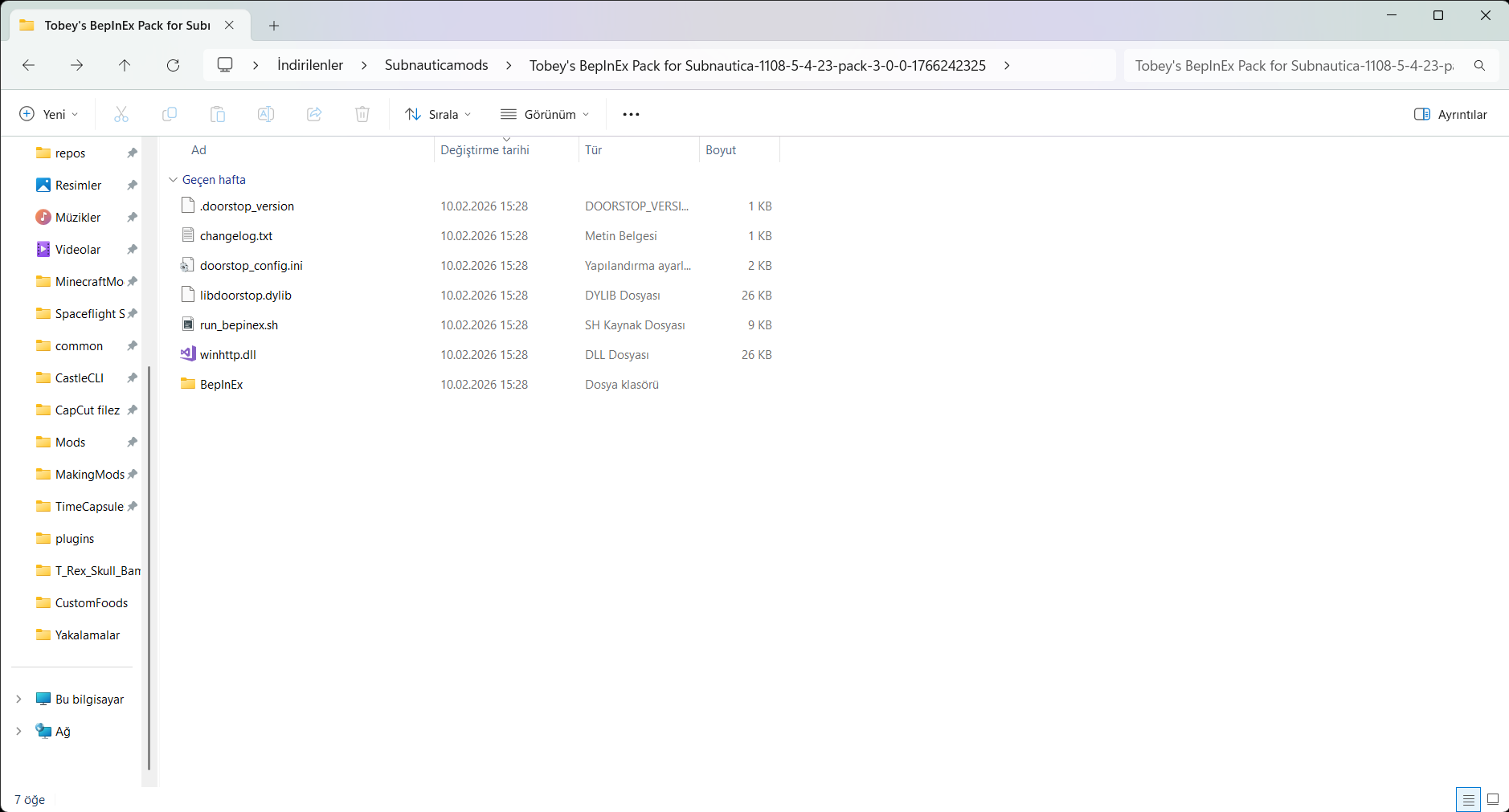
Task: Select the run_bepinex.sh file icon
Action: point(188,324)
